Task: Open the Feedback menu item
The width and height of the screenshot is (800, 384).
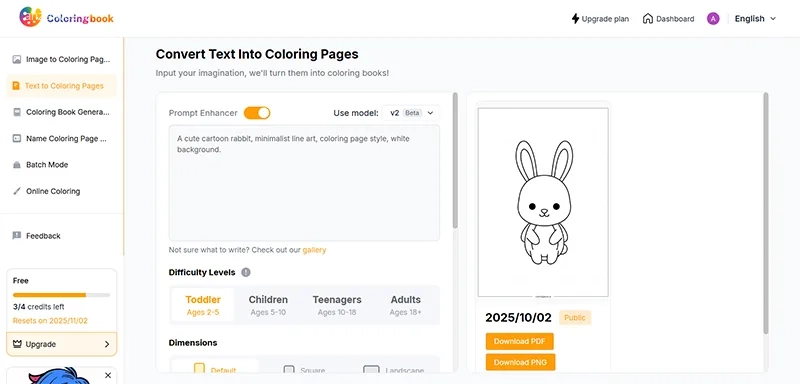Action: [62, 236]
